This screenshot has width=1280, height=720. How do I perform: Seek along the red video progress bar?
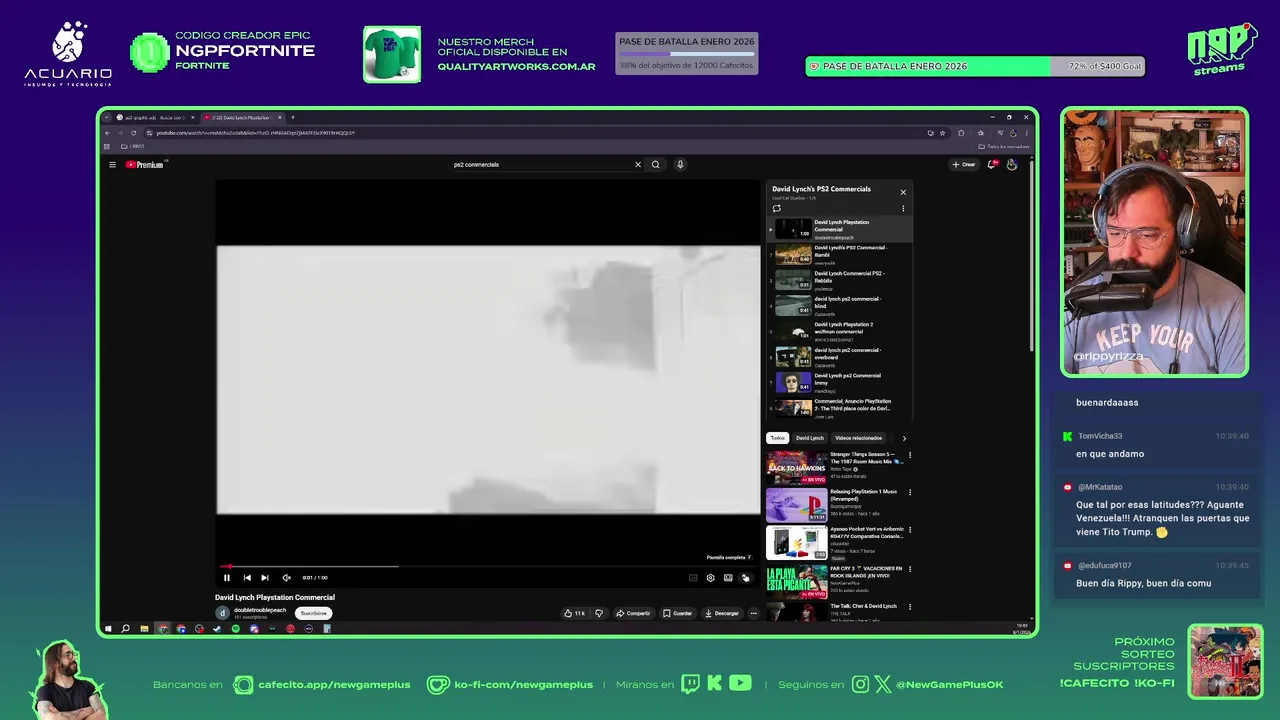(488, 566)
